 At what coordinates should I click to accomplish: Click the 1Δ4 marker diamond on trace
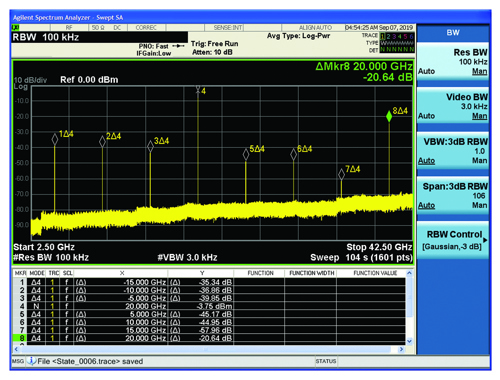coord(55,139)
